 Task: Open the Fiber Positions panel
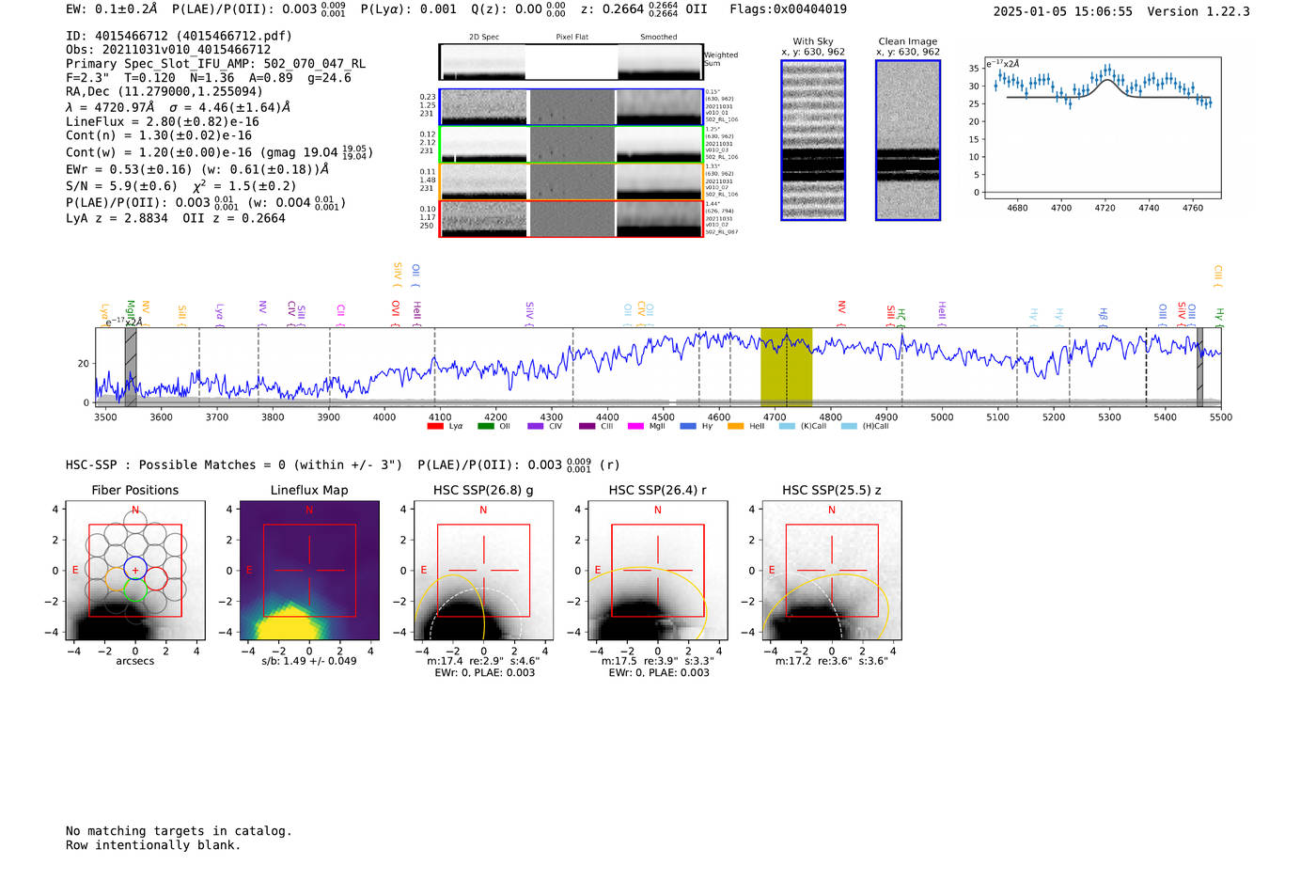[135, 571]
